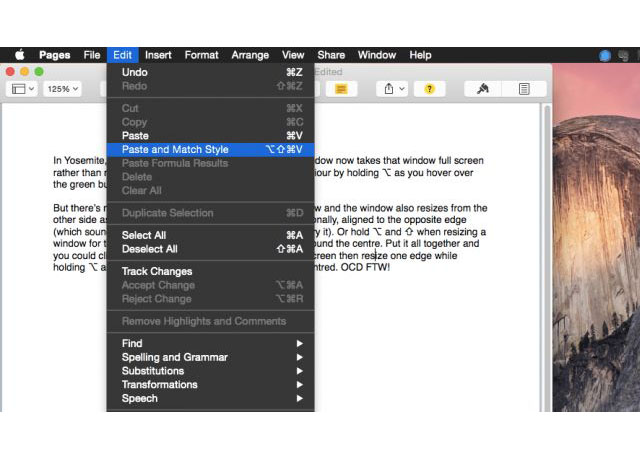Click the yellow Comment toolbar icon
This screenshot has height=460, width=640.
341,89
